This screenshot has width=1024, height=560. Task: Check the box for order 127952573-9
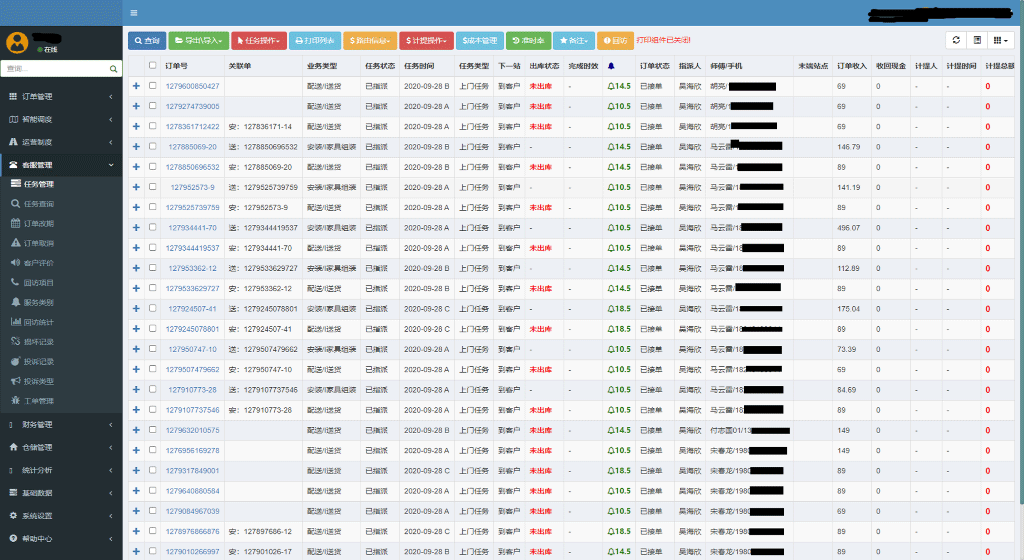point(152,187)
